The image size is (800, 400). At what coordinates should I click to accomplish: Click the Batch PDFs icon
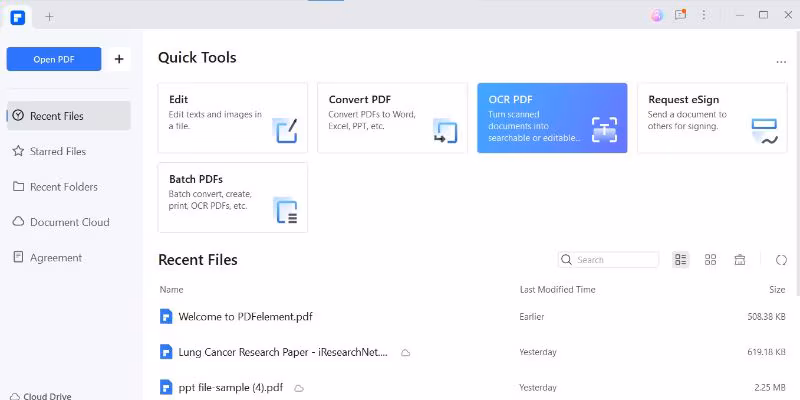[285, 210]
